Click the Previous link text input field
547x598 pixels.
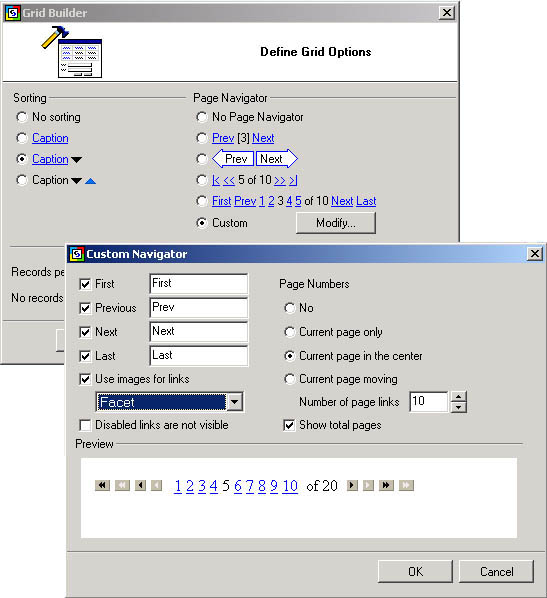coord(198,307)
